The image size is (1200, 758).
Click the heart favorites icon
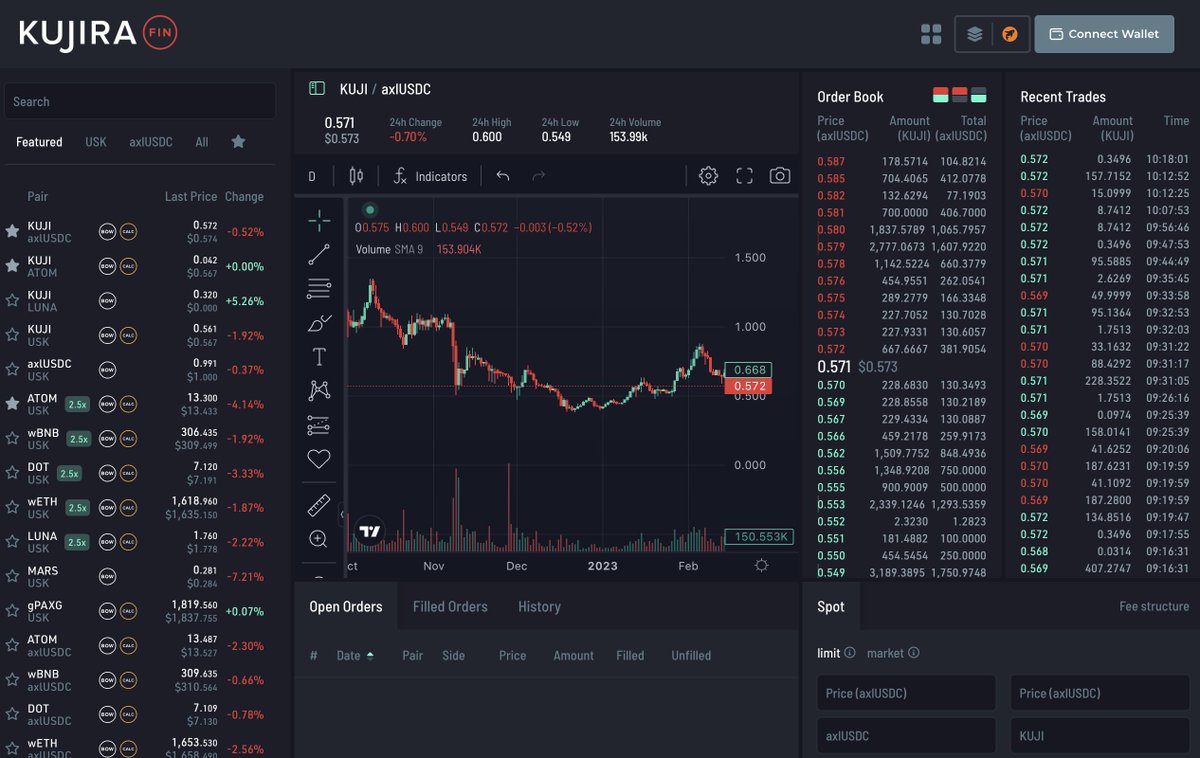click(x=319, y=459)
